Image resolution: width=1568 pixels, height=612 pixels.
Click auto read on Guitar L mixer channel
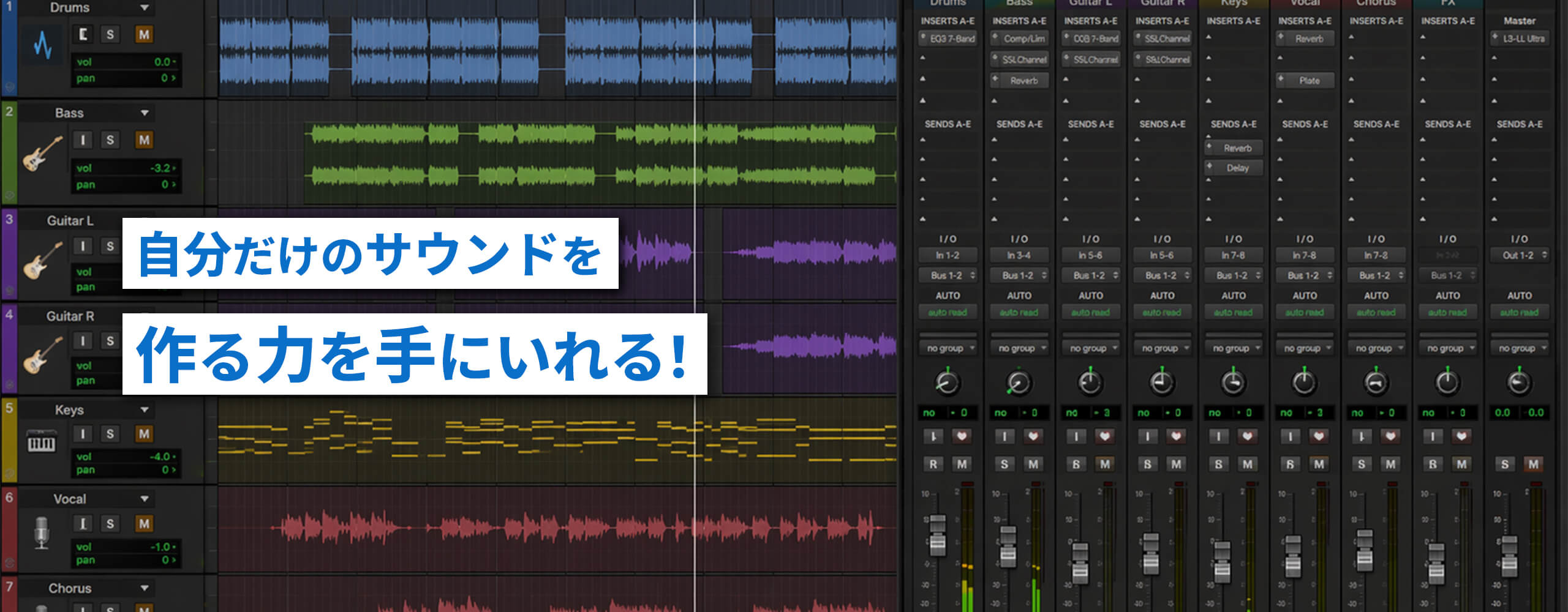tap(1090, 313)
